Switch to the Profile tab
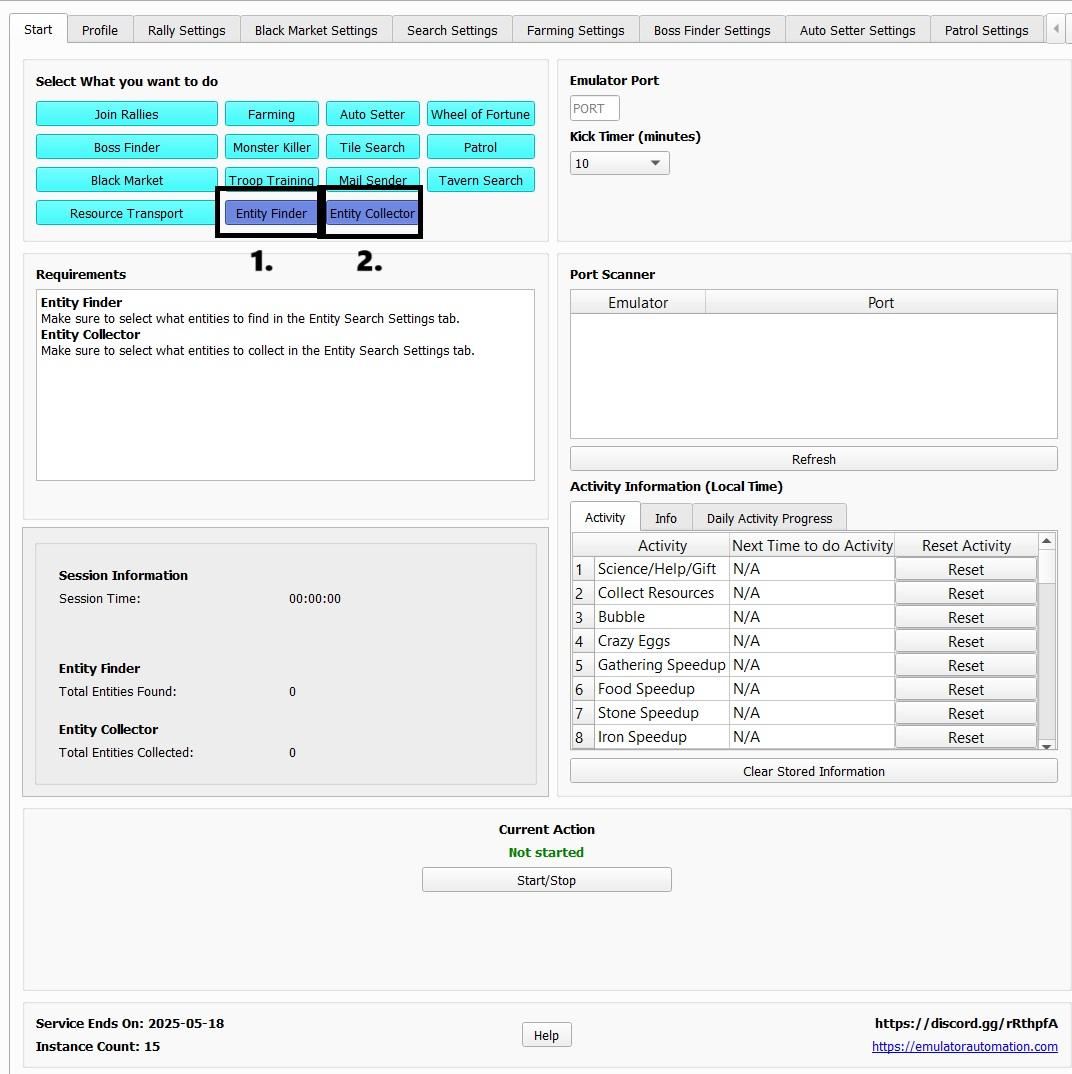 click(99, 30)
